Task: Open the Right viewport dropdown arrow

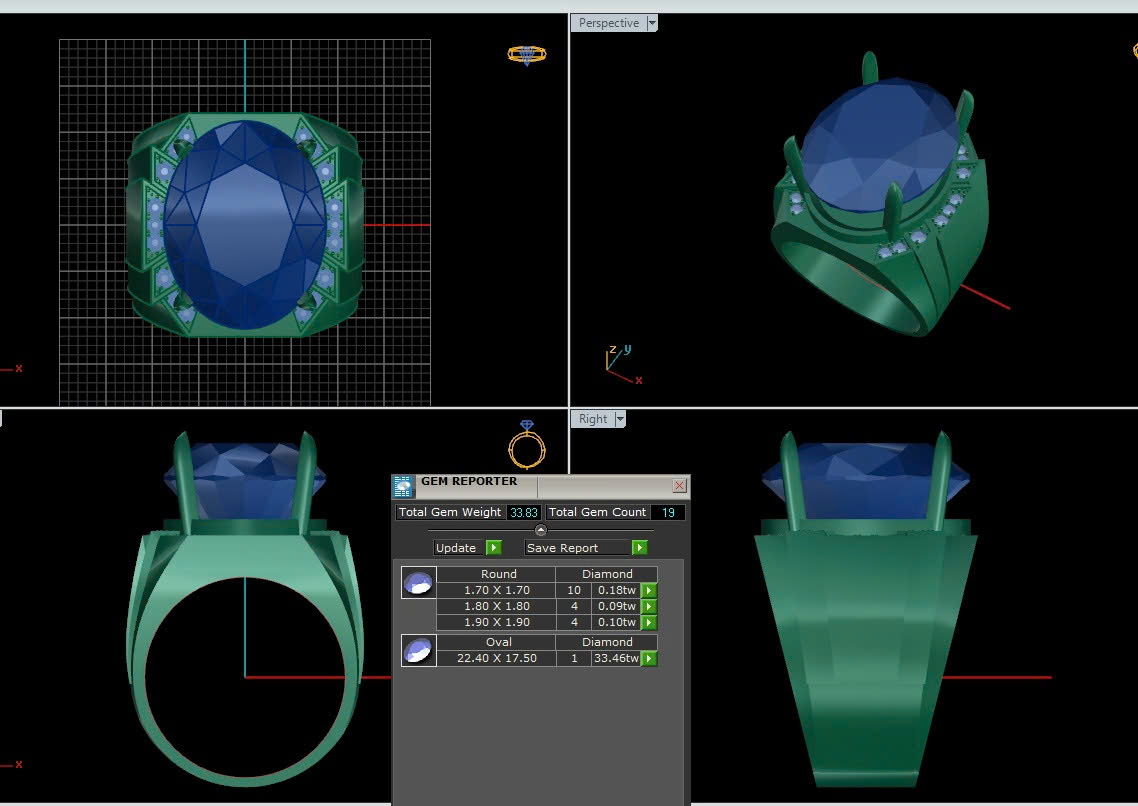Action: 620,419
